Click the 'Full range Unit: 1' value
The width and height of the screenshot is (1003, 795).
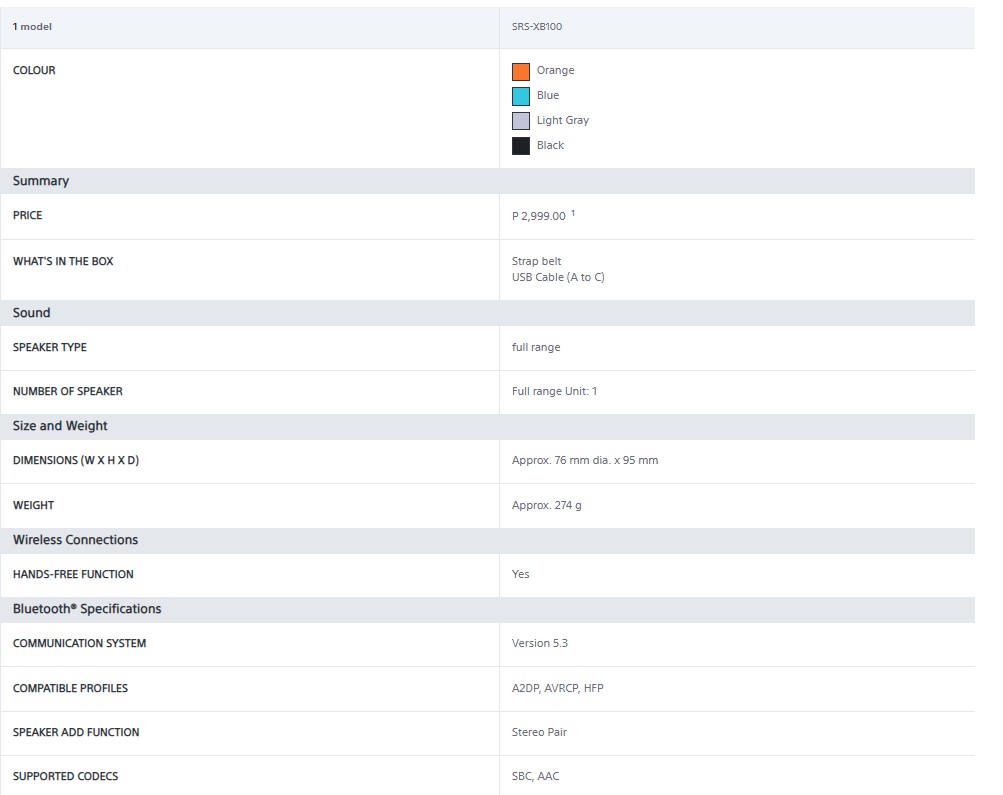554,391
